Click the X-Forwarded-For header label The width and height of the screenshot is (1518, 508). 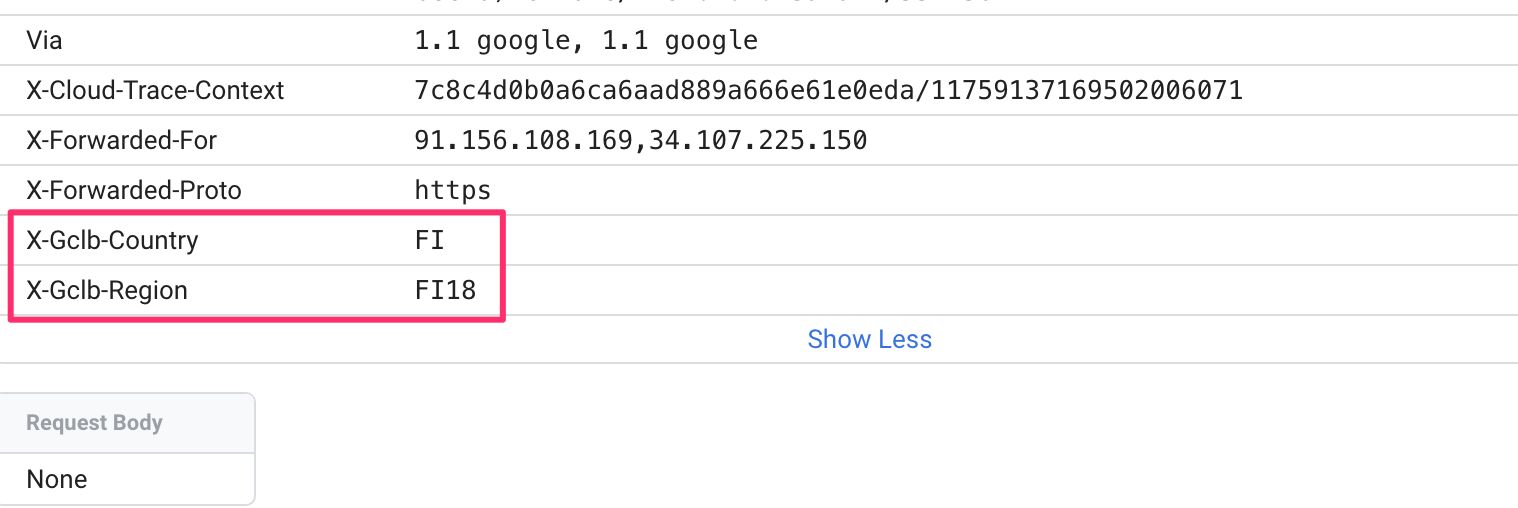pos(122,141)
